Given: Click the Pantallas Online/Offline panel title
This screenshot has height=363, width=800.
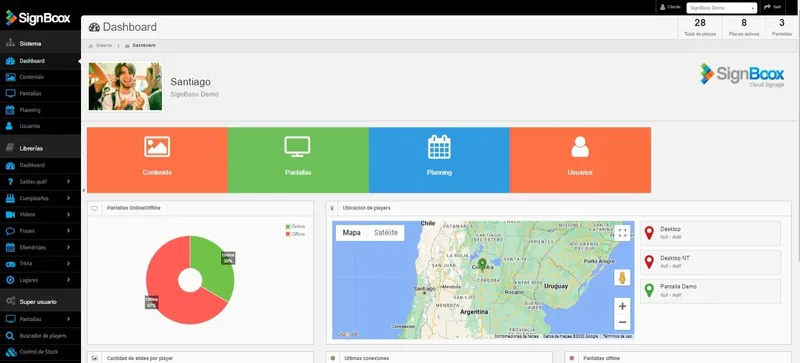Looking at the screenshot, I should [x=134, y=208].
